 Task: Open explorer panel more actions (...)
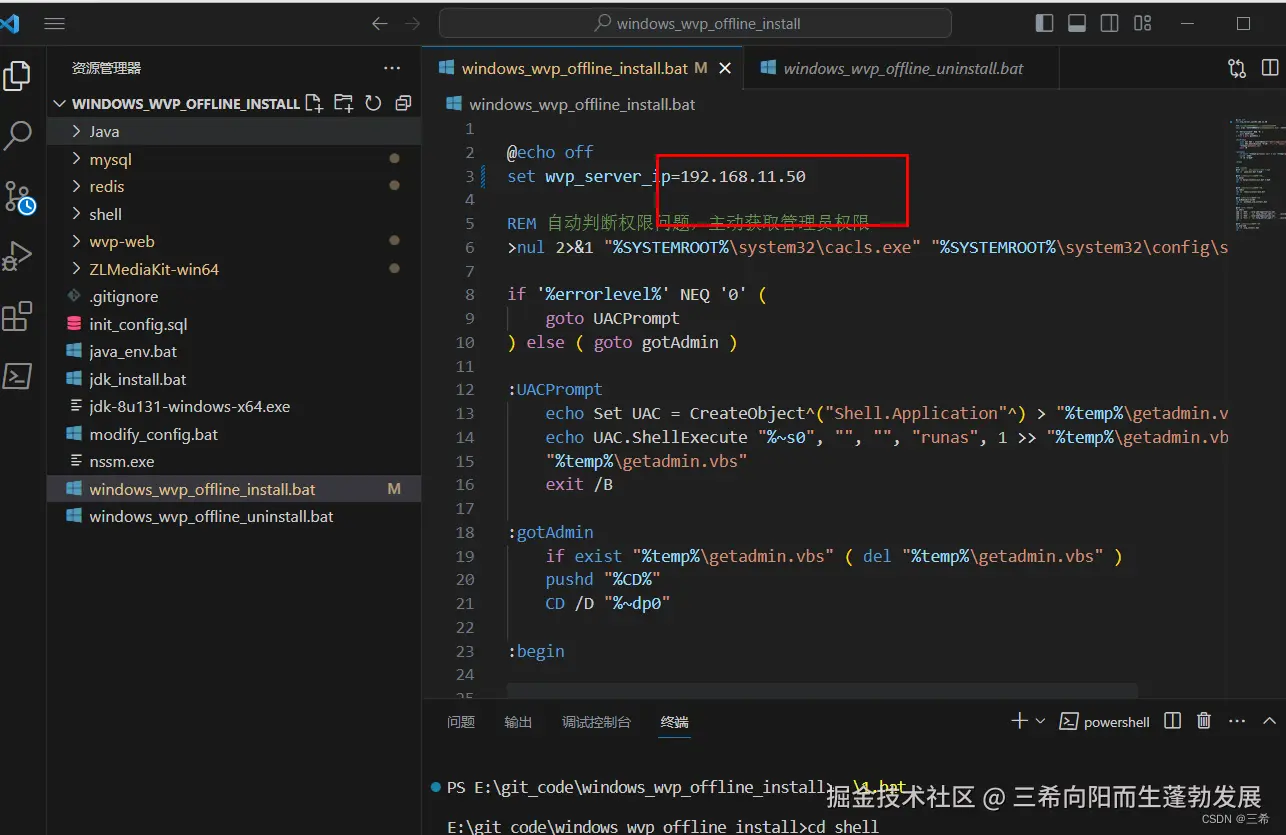(392, 68)
